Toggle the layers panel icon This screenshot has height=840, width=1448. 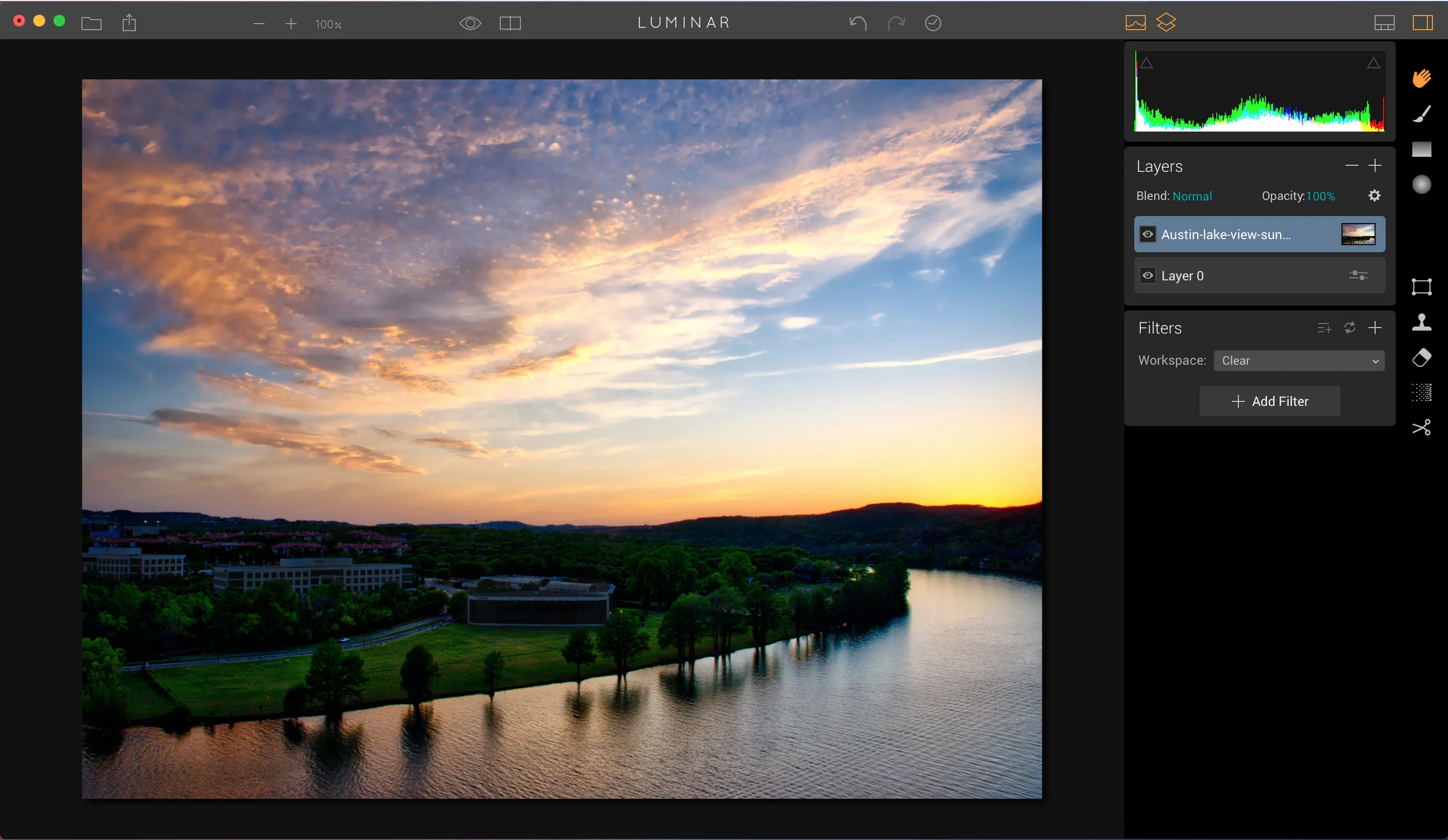pyautogui.click(x=1166, y=23)
